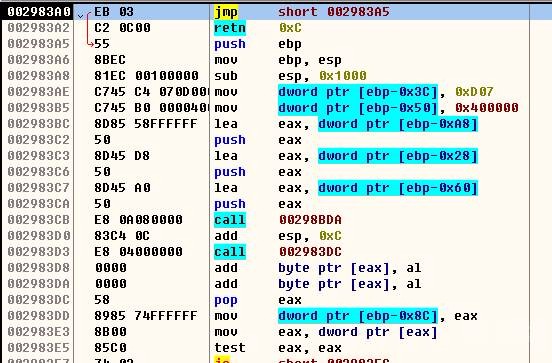The height and width of the screenshot is (363, 552).
Task: Click hex bytes '8BEC'
Action: pos(110,60)
